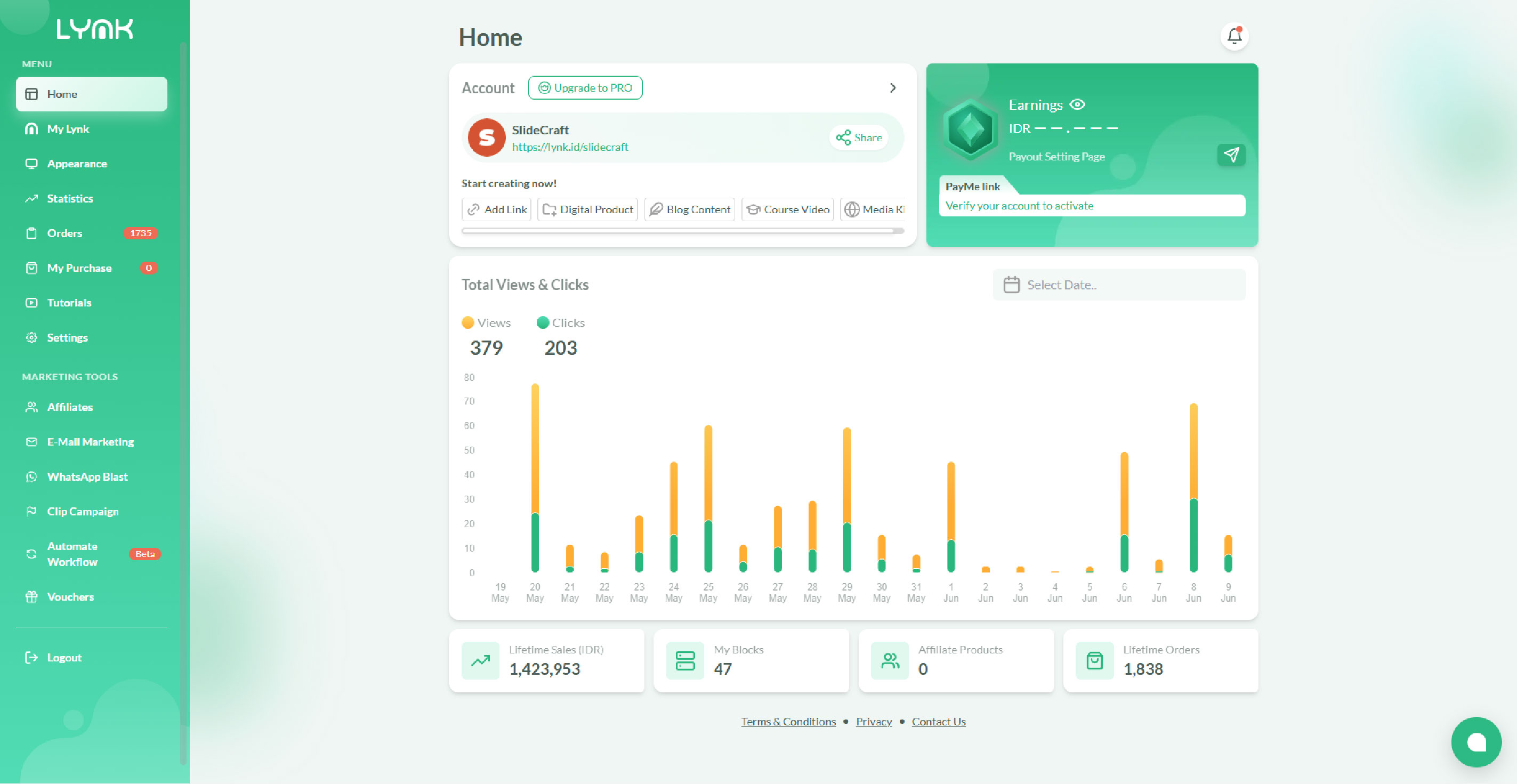Click the Lifetime Orders value 1,838
The height and width of the screenshot is (784, 1517).
click(x=1143, y=669)
